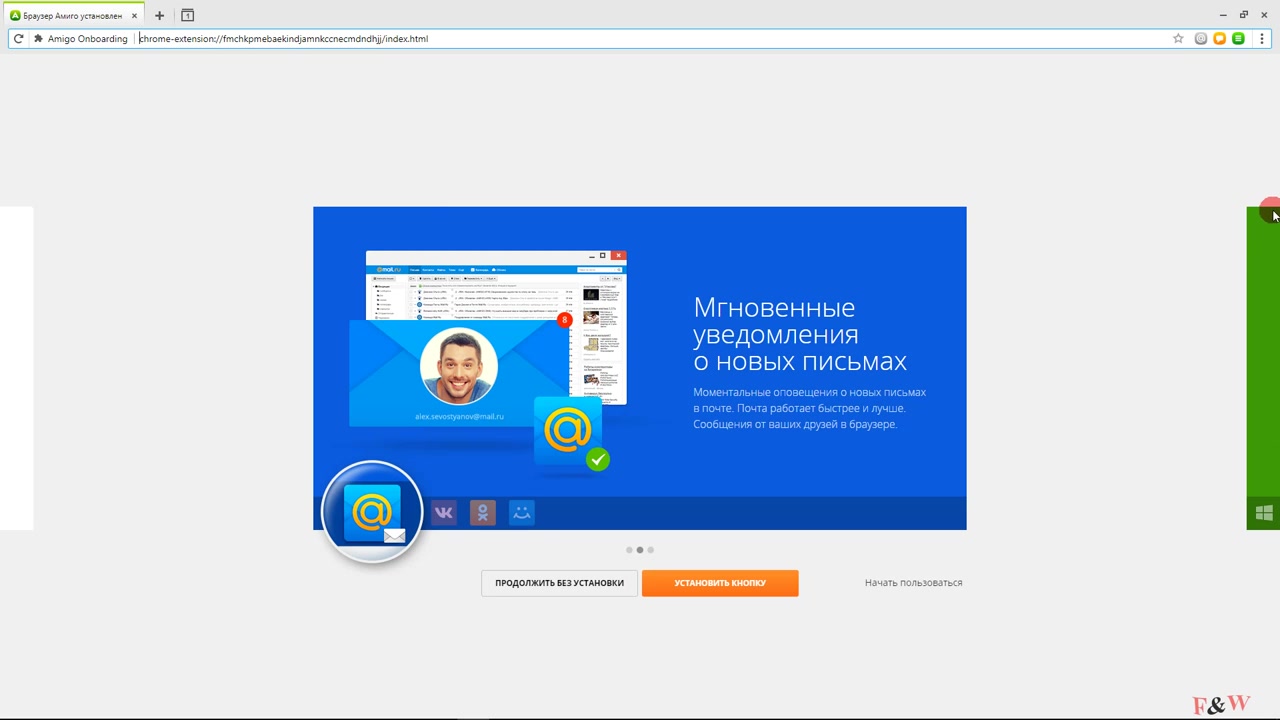Restore down the Amigo browser window
The height and width of the screenshot is (720, 1280).
click(x=1244, y=15)
